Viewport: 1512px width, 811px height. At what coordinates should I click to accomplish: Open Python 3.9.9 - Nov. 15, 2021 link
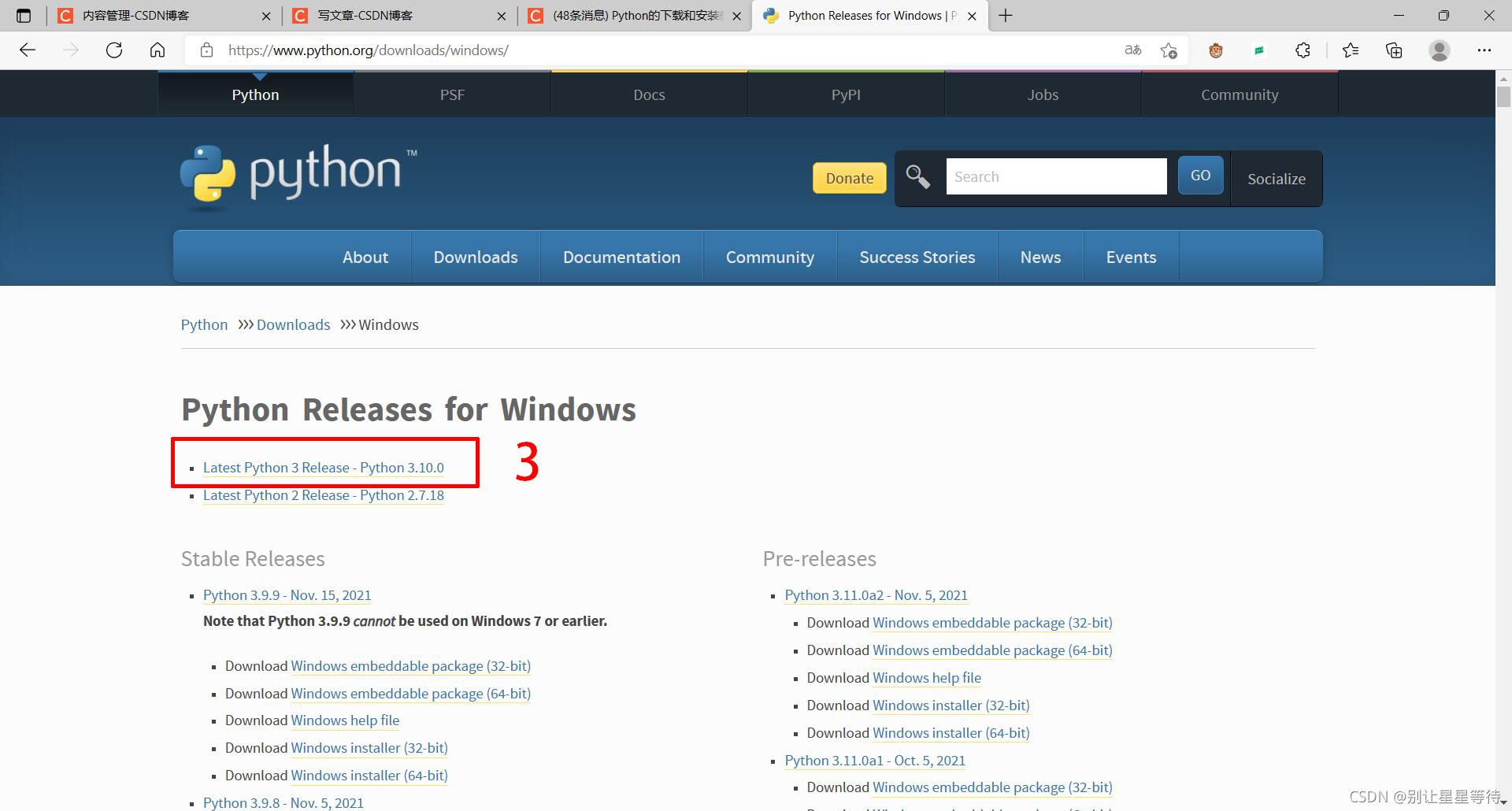point(287,595)
